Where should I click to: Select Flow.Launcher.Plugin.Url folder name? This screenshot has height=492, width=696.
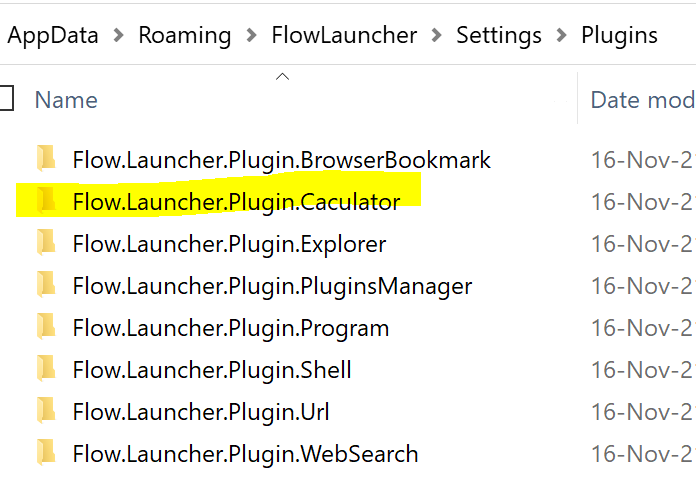(201, 412)
